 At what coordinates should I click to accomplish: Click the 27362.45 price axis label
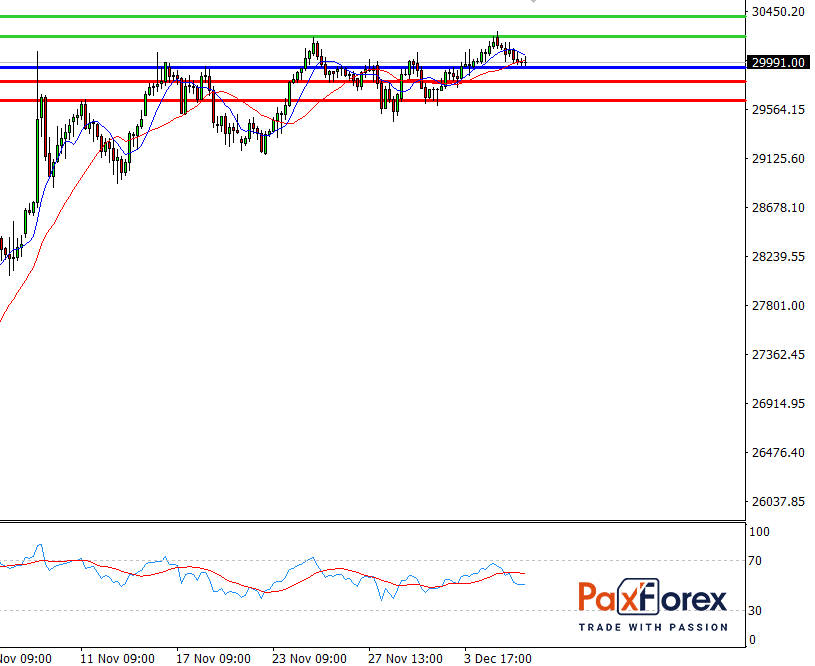point(778,355)
